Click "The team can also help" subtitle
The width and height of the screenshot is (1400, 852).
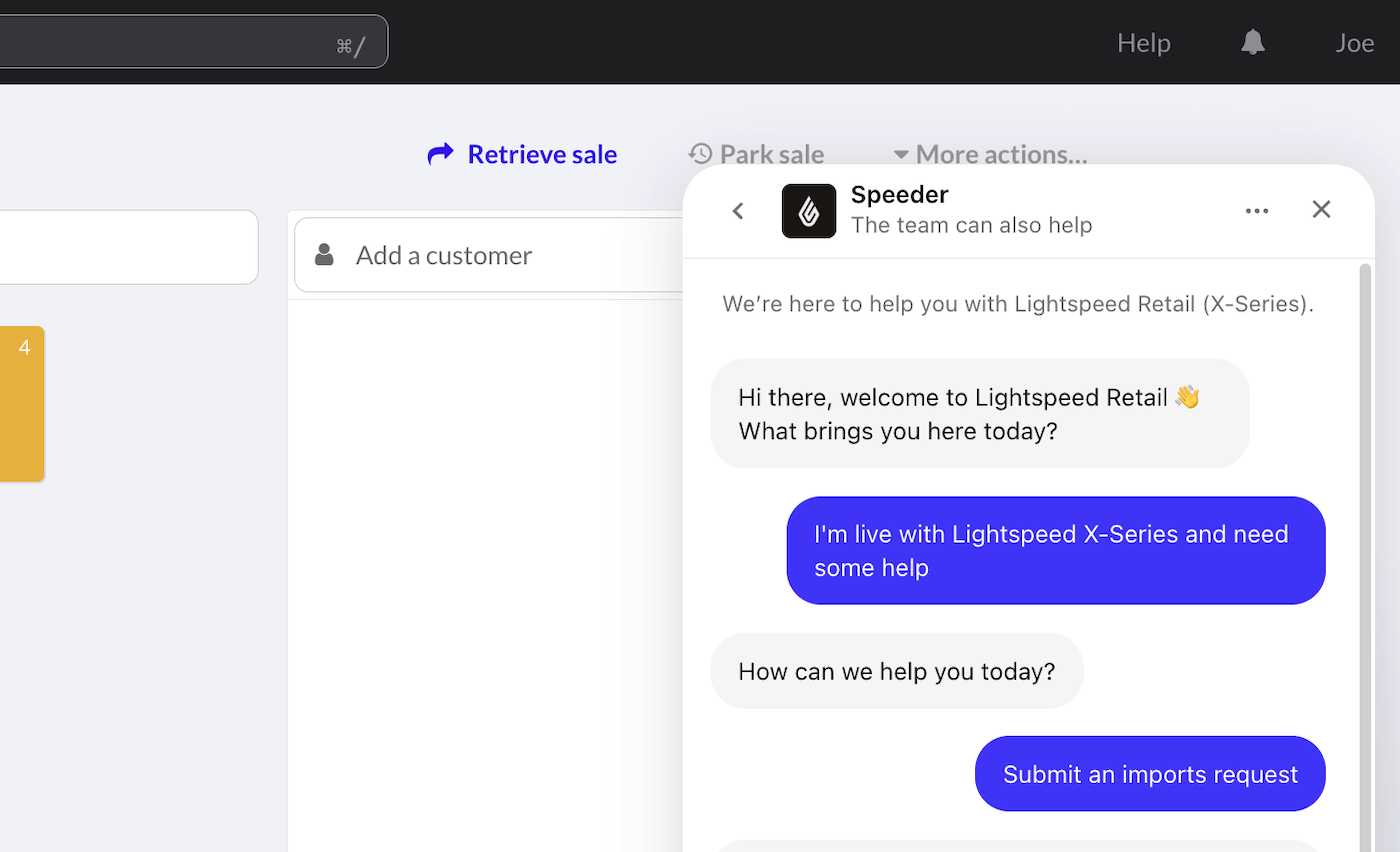(x=971, y=225)
